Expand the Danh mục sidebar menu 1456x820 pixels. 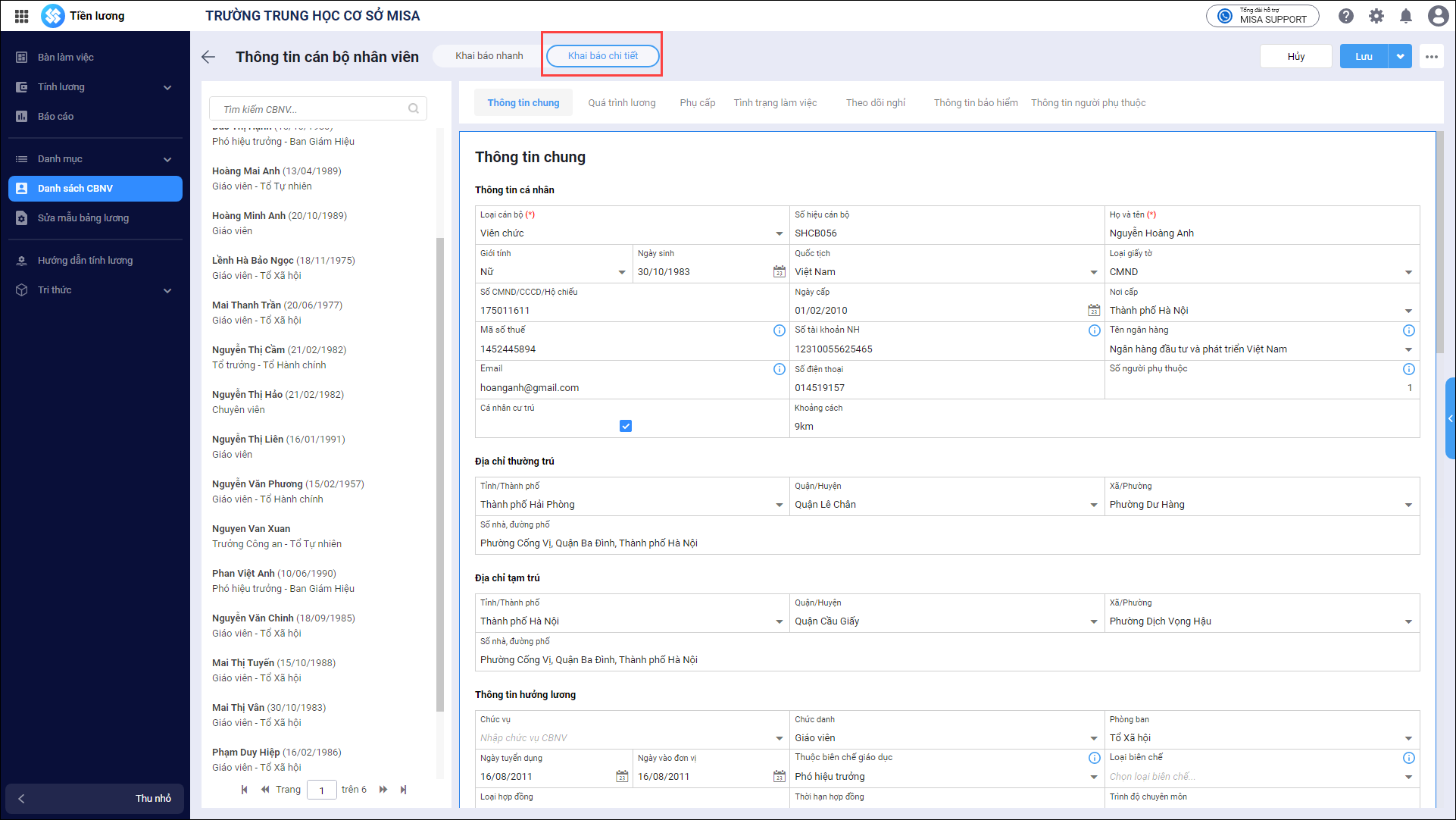(167, 159)
